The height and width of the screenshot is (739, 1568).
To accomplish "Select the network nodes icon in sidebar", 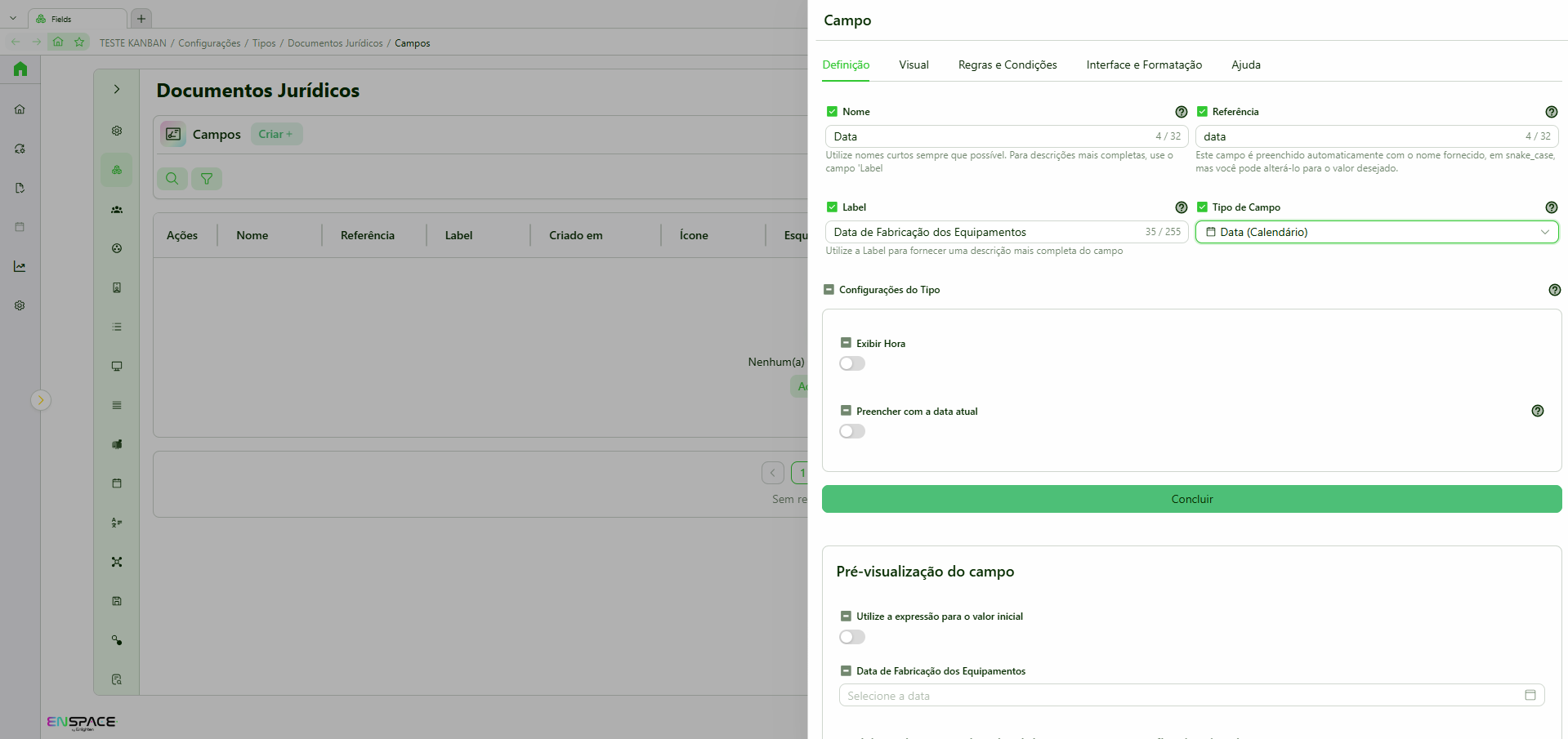I will pyautogui.click(x=117, y=562).
